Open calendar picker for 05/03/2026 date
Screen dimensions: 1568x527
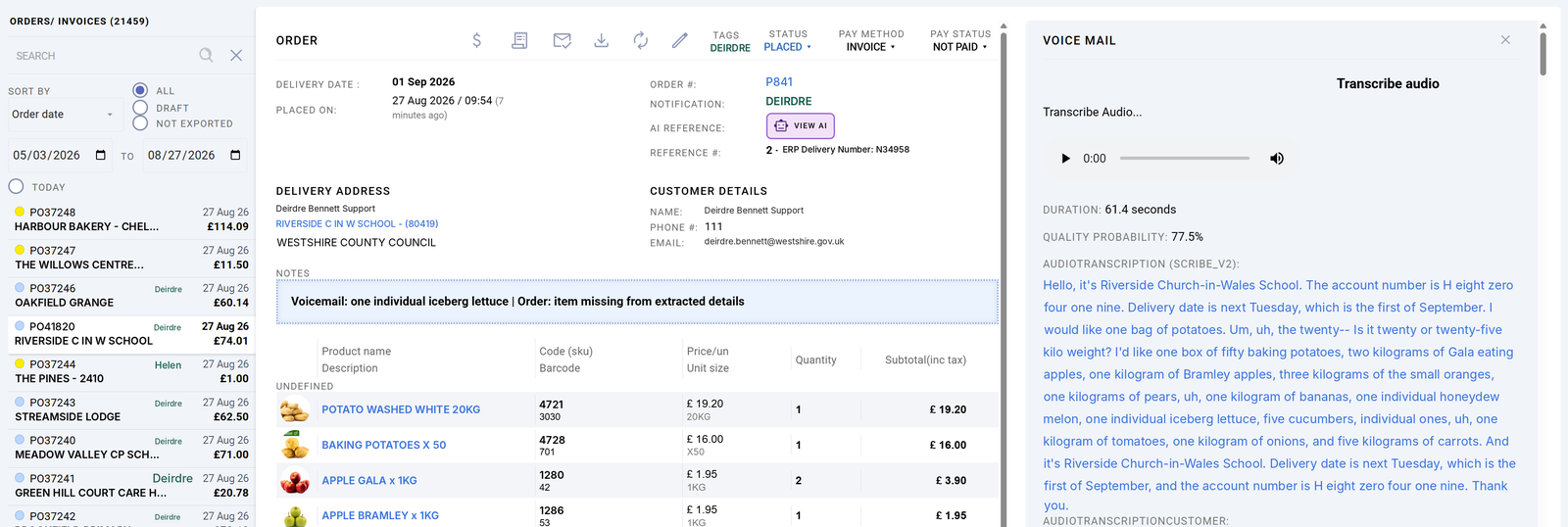pos(101,155)
